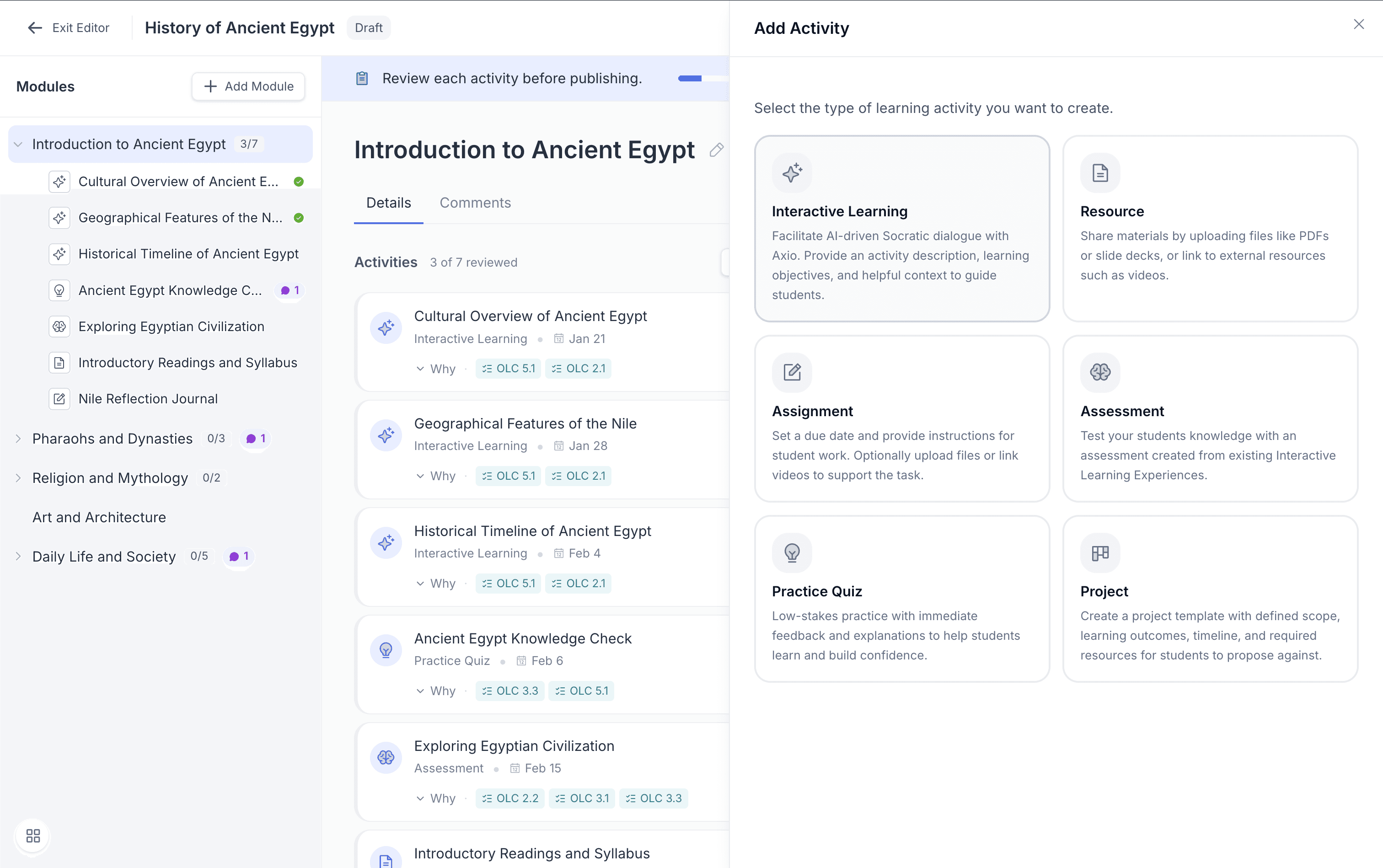The width and height of the screenshot is (1383, 868).
Task: Click the document icon on Resource card
Action: coord(1100,172)
